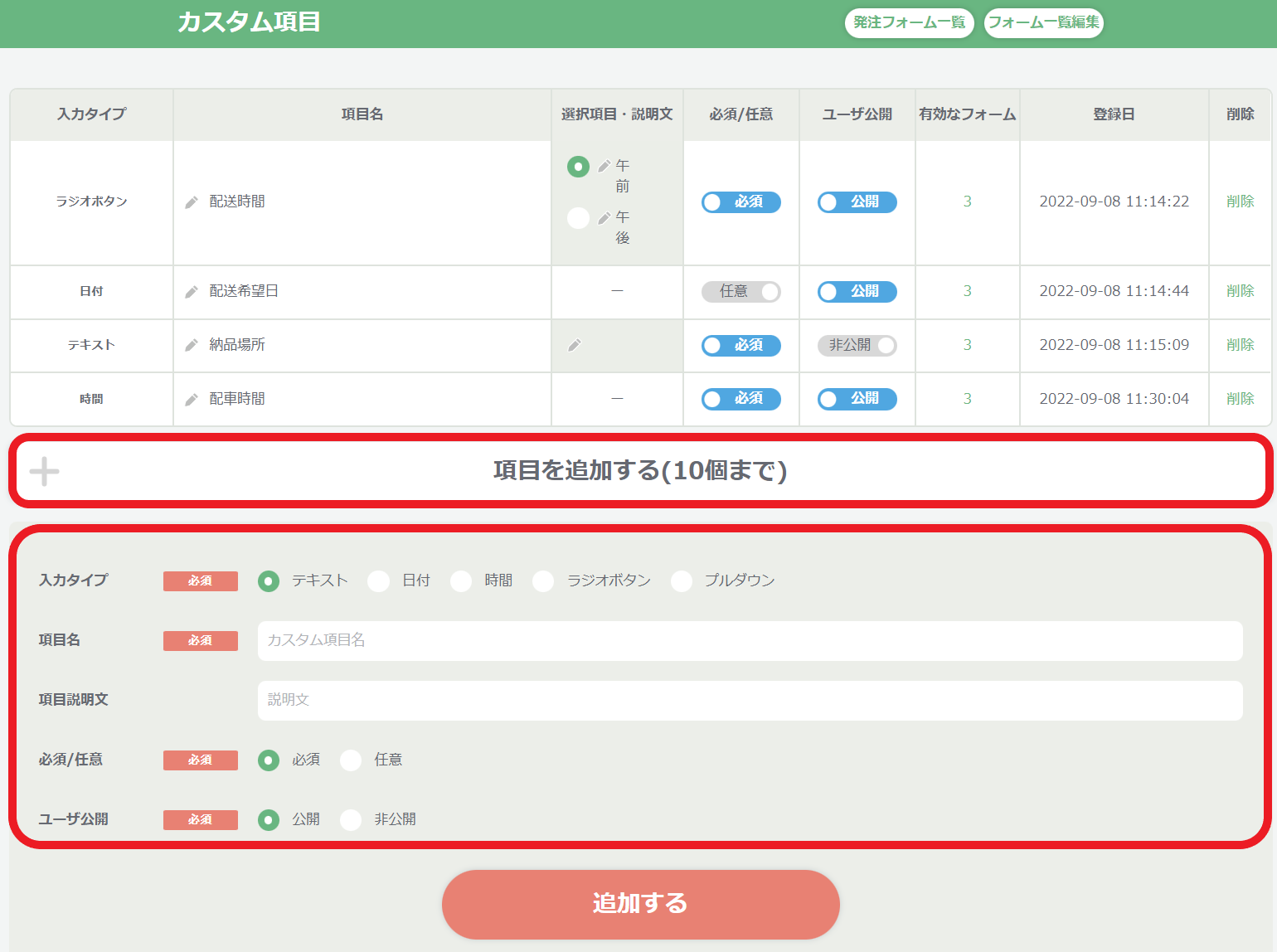Set new item to 公開 radio
This screenshot has width=1277, height=952.
point(269,820)
